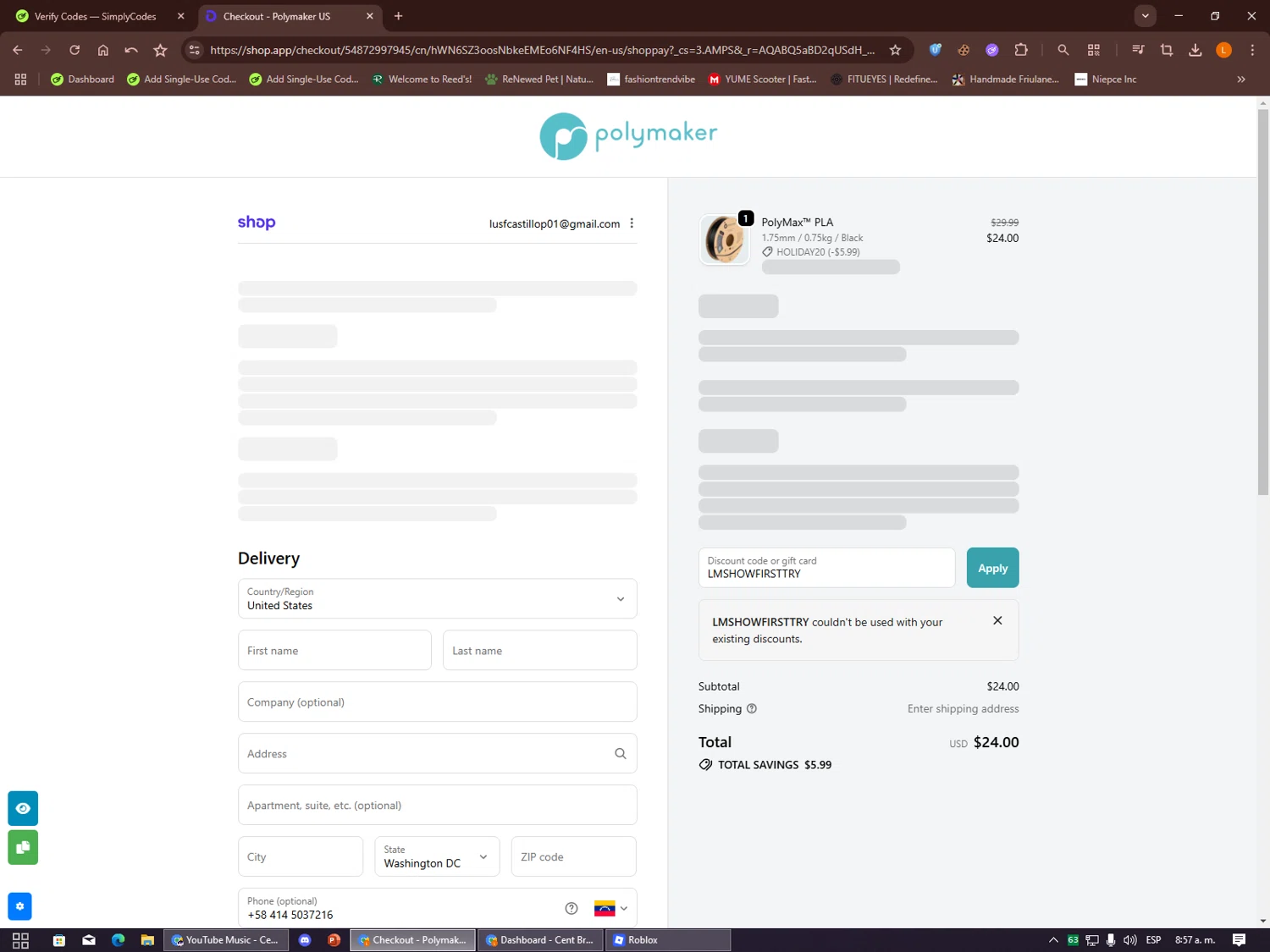Click the Polymaker logo

point(628,135)
